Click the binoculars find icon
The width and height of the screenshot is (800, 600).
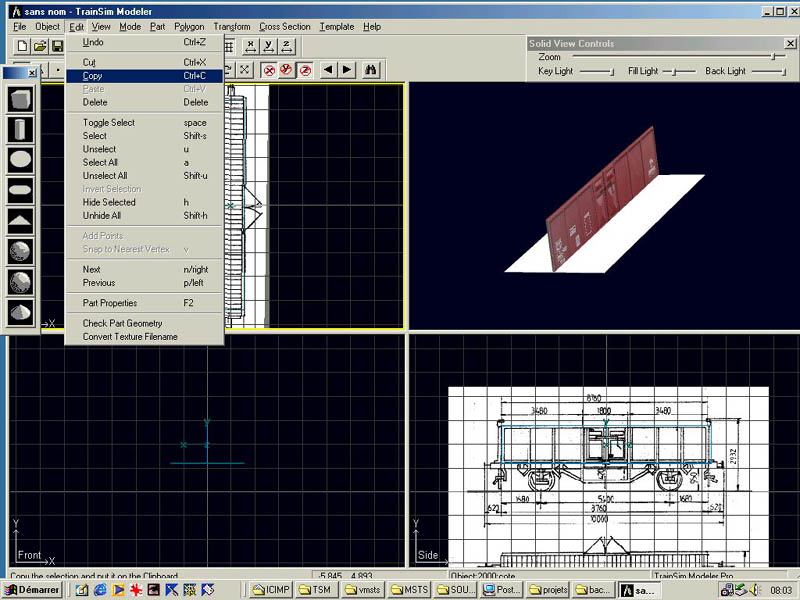click(371, 70)
